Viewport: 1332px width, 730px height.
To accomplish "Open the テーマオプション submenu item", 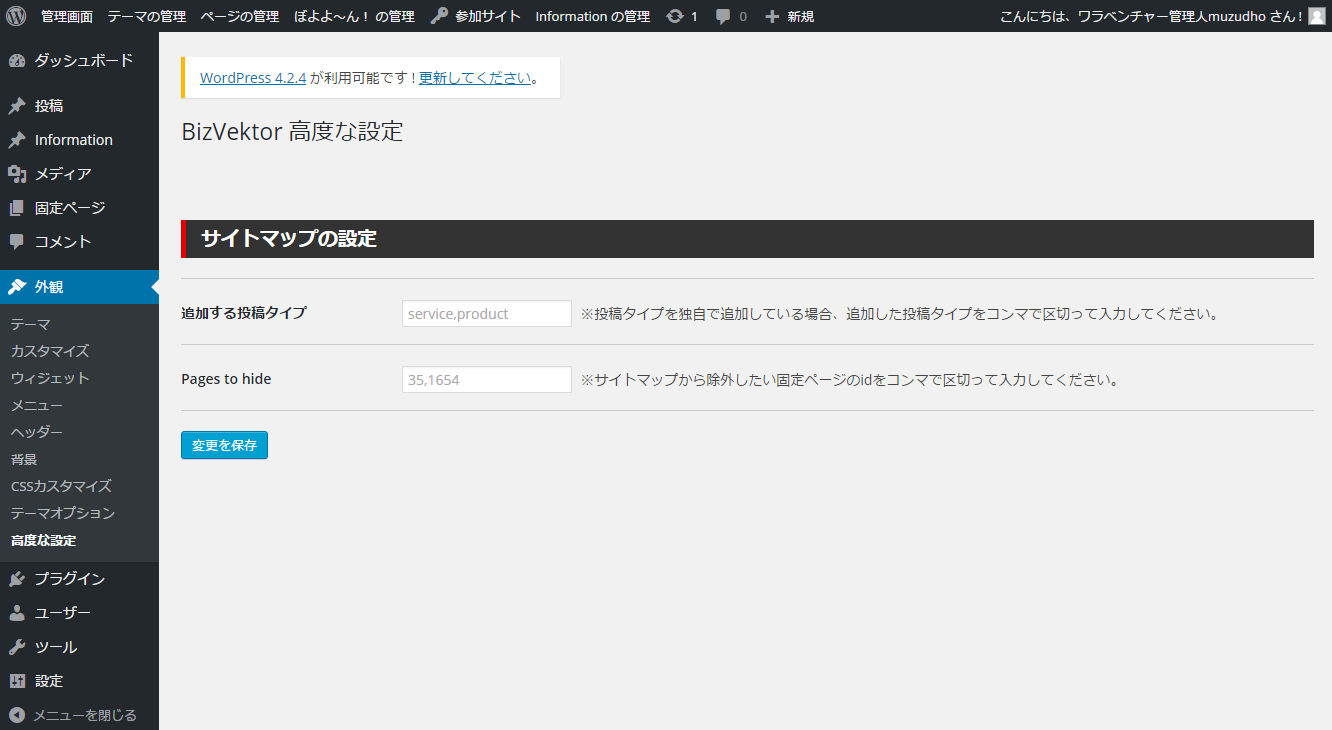I will point(63,513).
